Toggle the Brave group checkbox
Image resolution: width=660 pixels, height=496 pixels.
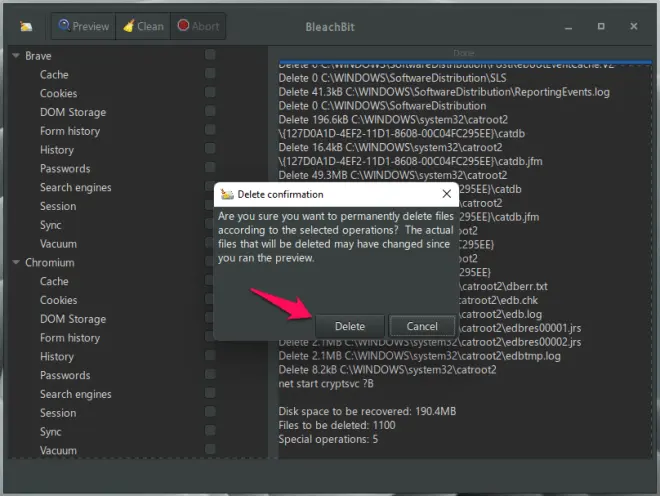pyautogui.click(x=210, y=54)
